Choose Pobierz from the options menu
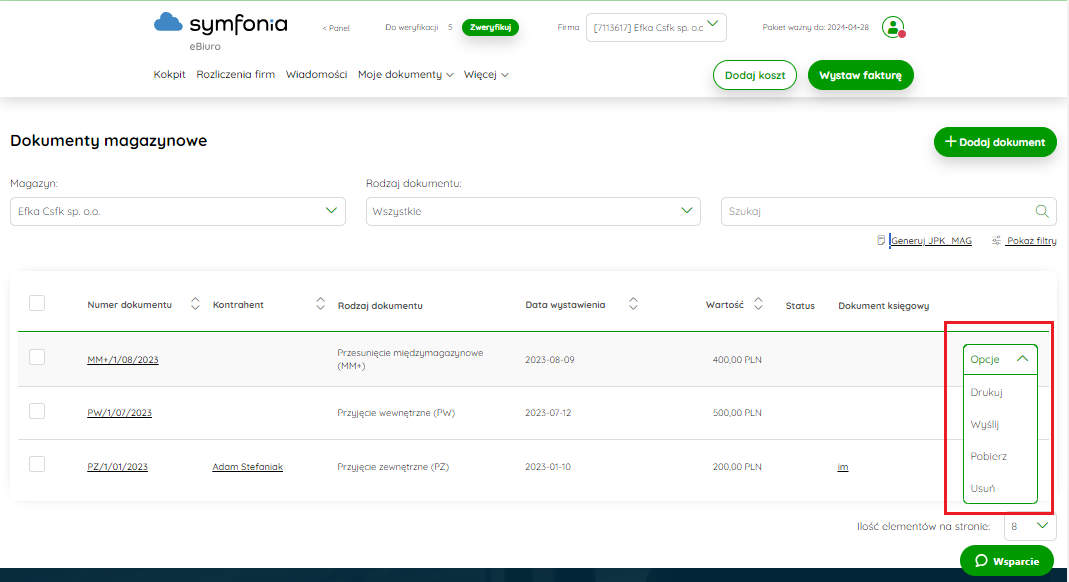Viewport: 1069px width, 582px height. (989, 457)
